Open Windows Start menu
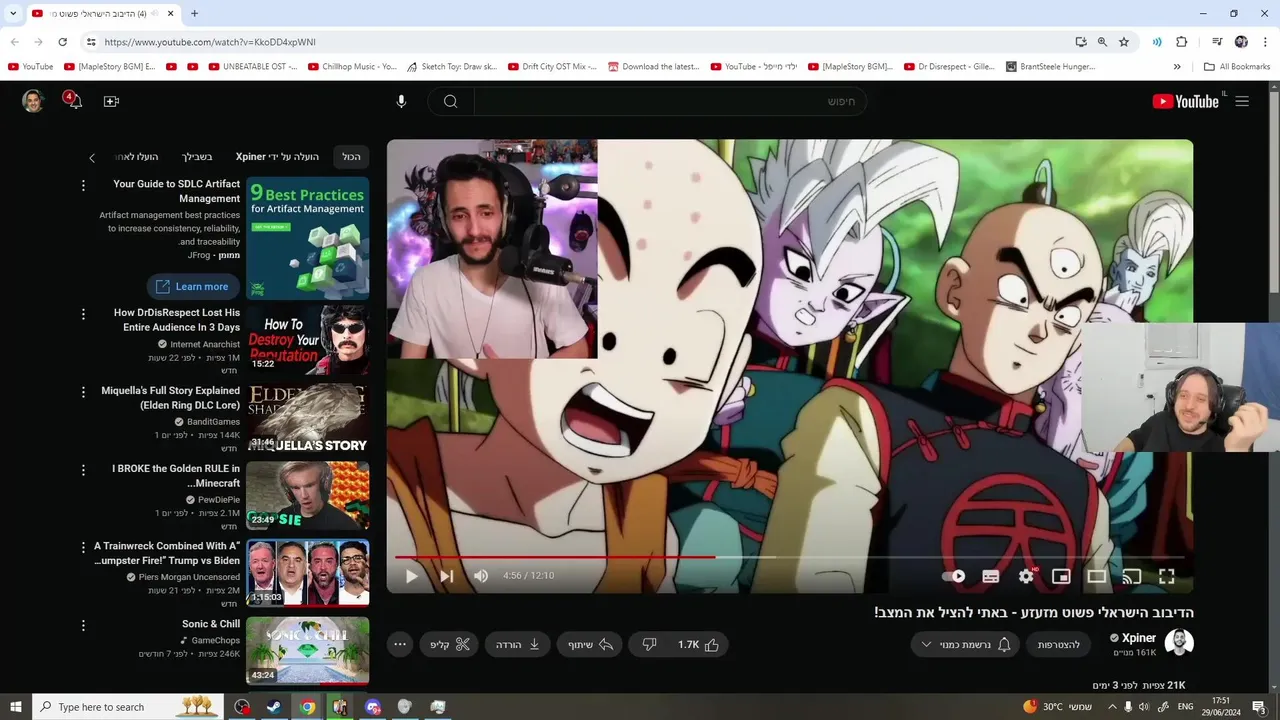This screenshot has height=720, width=1280. tap(16, 707)
